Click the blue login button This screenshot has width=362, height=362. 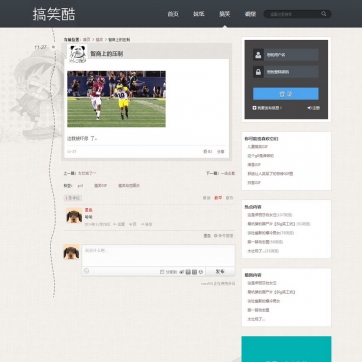click(286, 94)
